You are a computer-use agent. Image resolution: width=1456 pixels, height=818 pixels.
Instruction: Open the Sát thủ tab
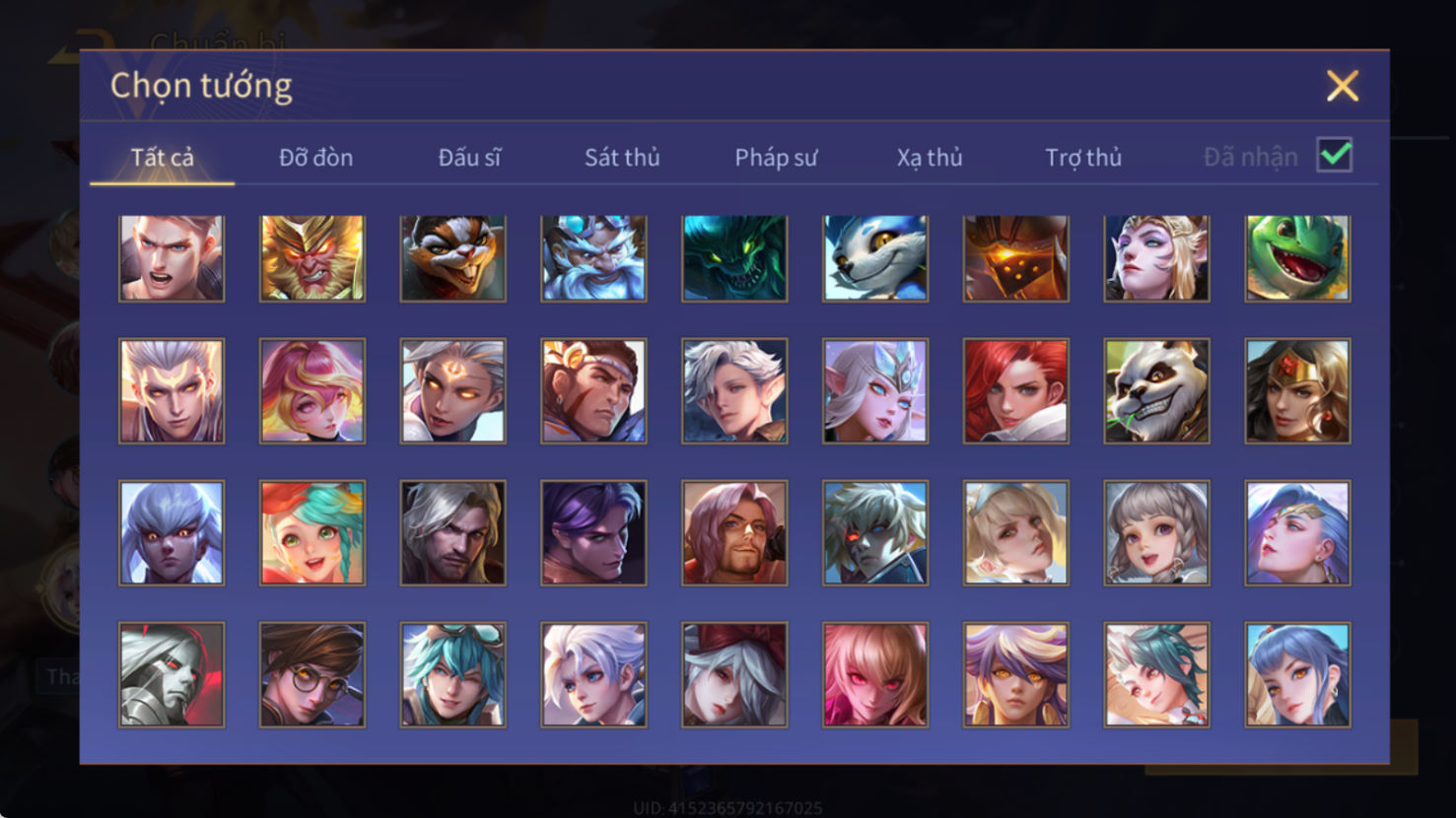[622, 158]
